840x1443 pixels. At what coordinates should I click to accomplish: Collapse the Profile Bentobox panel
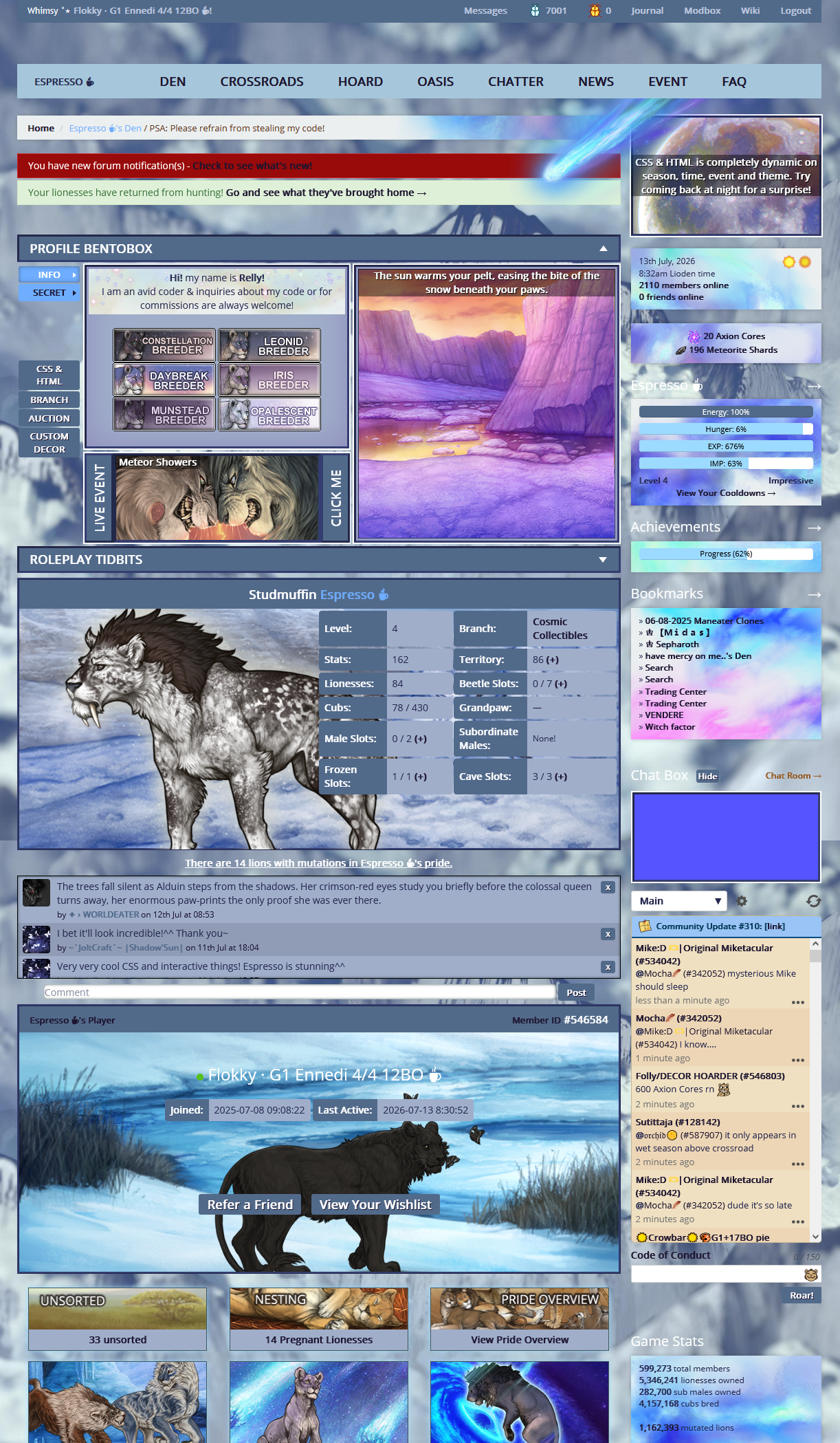coord(603,249)
